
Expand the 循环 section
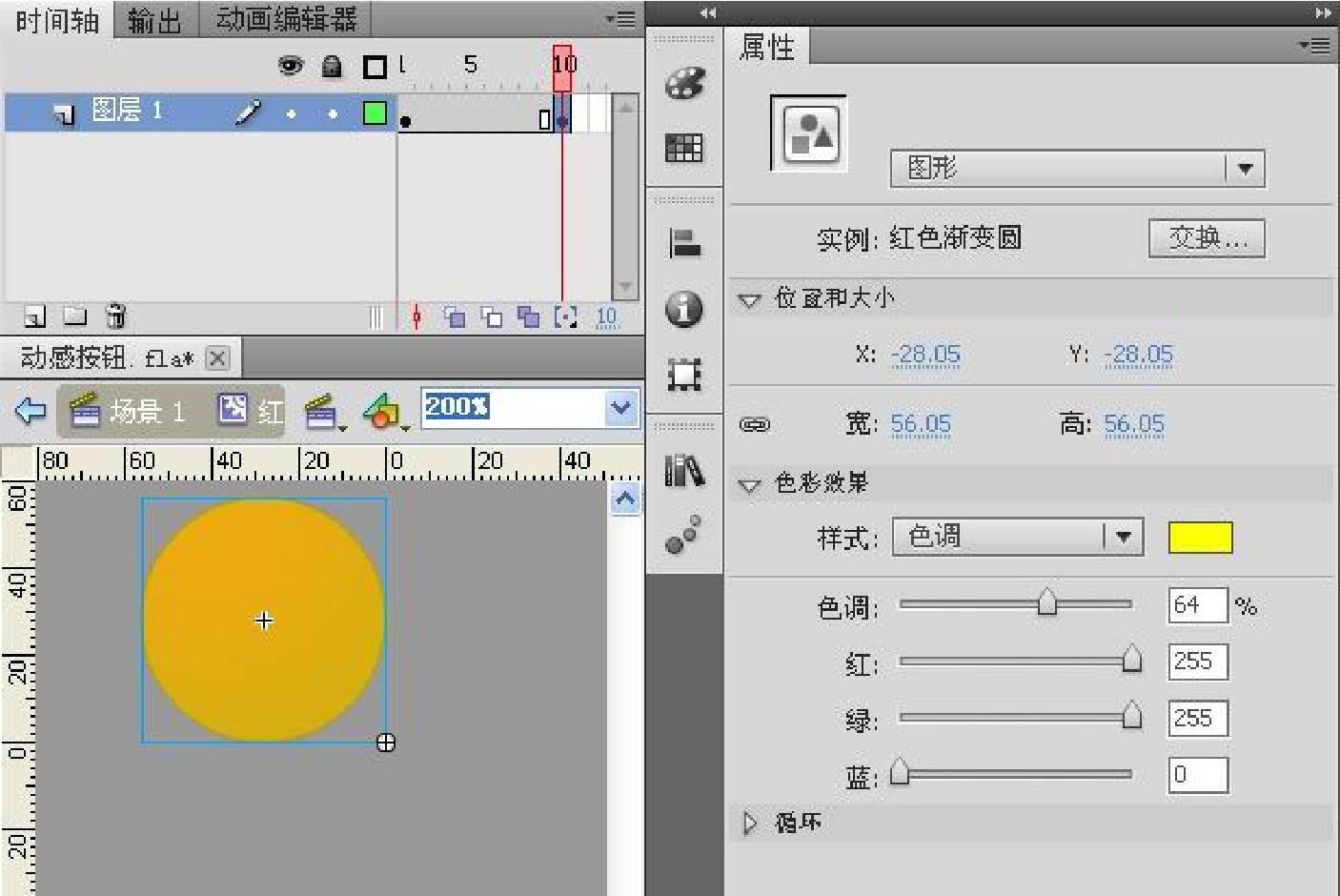click(750, 823)
